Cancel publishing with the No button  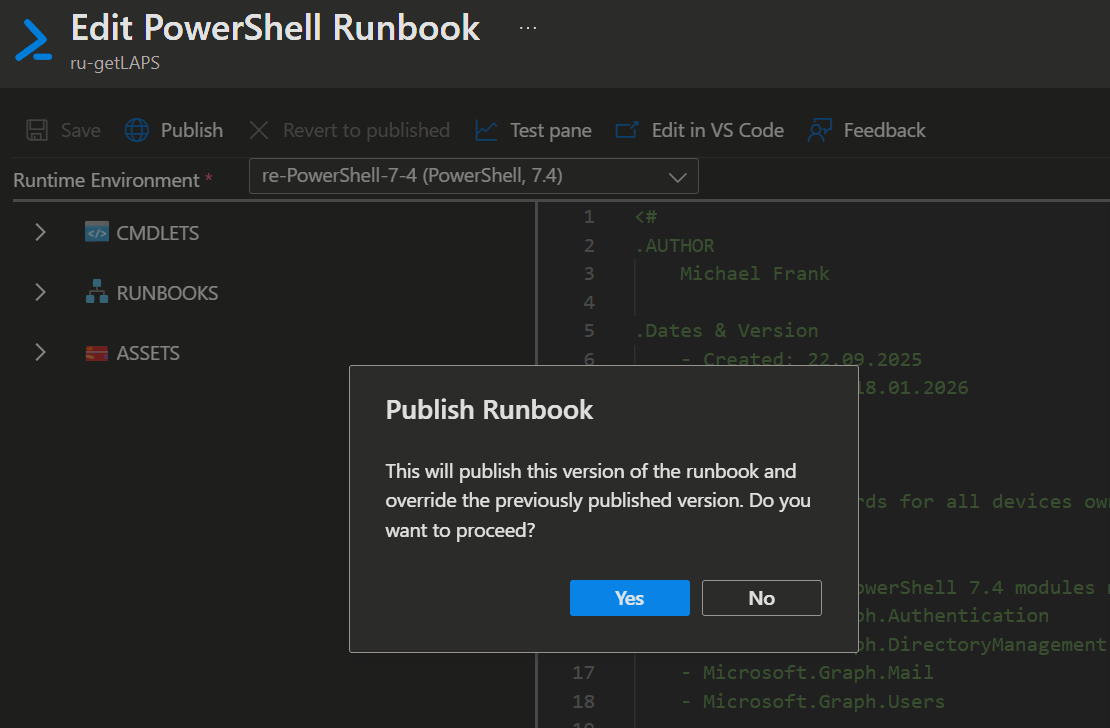click(x=761, y=598)
